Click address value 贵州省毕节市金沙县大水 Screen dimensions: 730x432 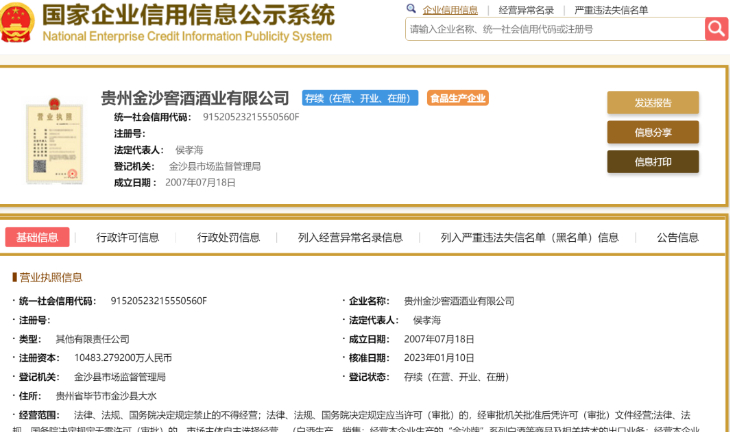[x=106, y=396]
